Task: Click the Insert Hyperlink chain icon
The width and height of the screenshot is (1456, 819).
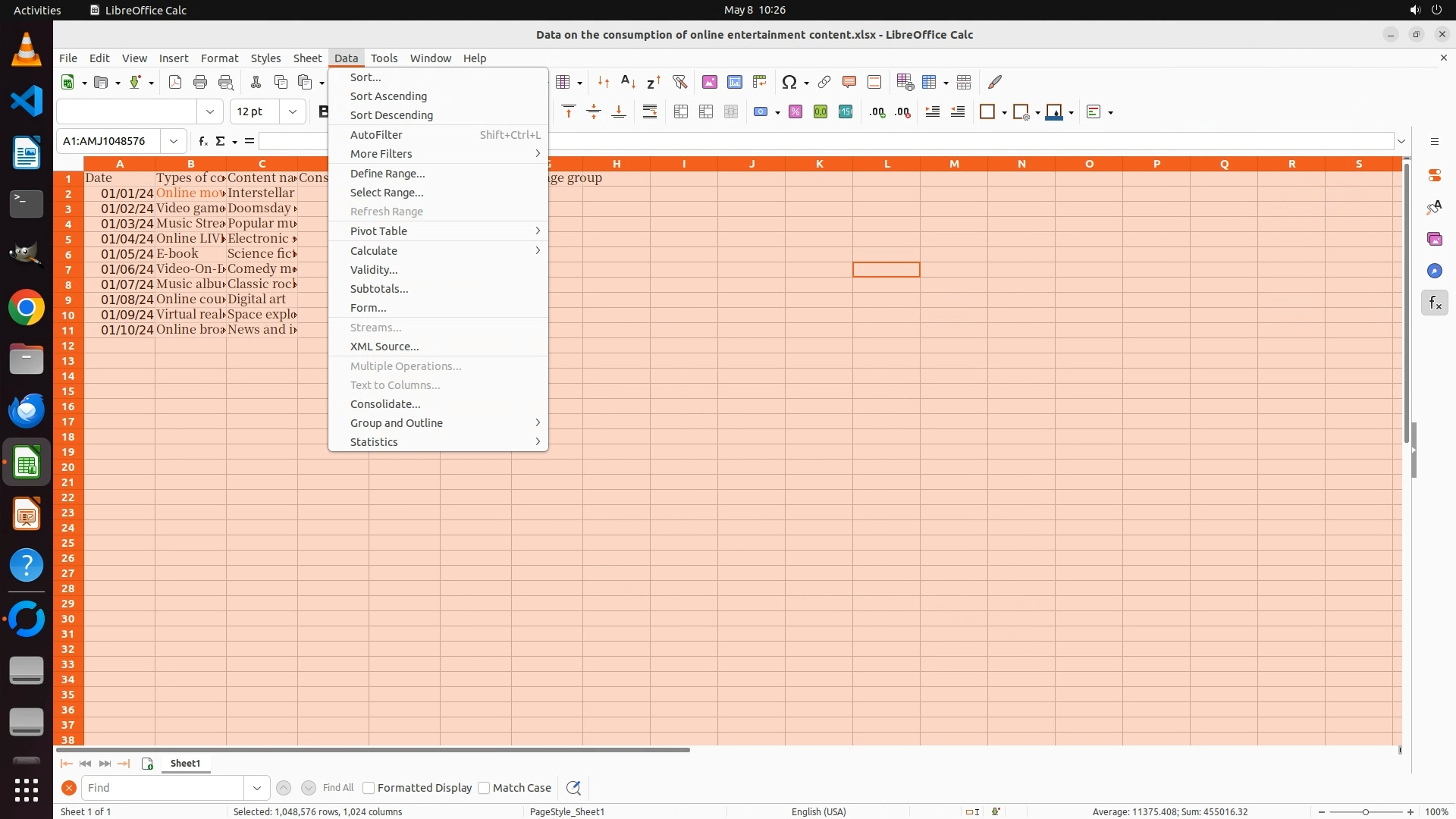Action: click(x=824, y=82)
